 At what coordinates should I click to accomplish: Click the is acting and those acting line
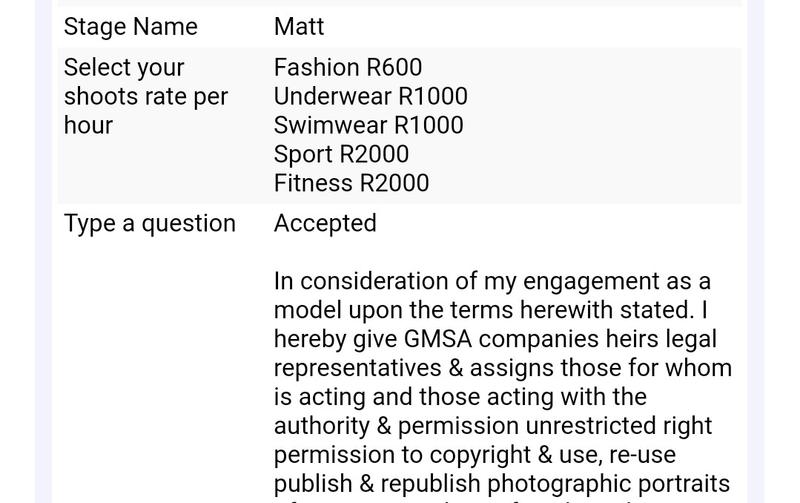coord(460,397)
